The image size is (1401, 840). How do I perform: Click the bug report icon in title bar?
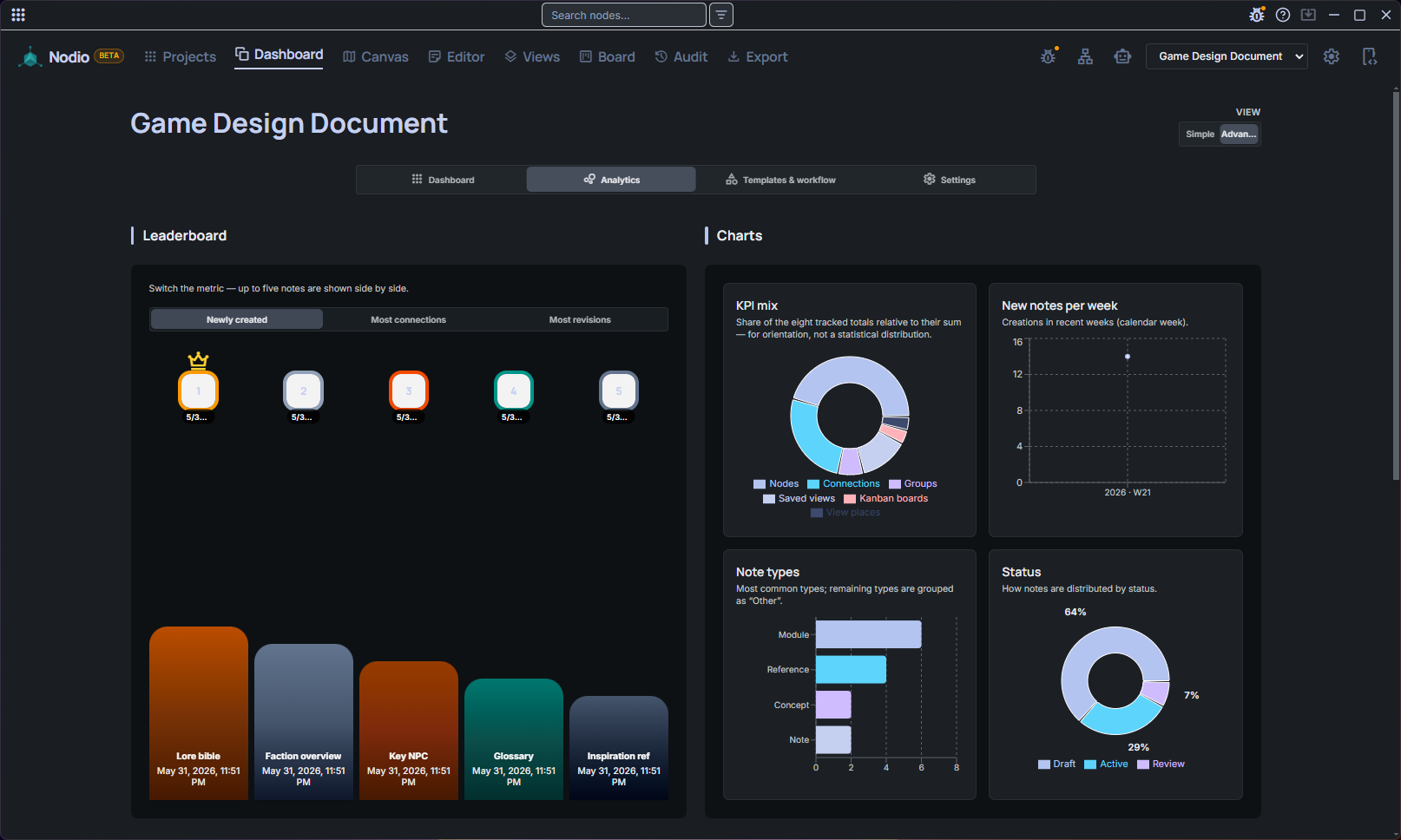1257,15
